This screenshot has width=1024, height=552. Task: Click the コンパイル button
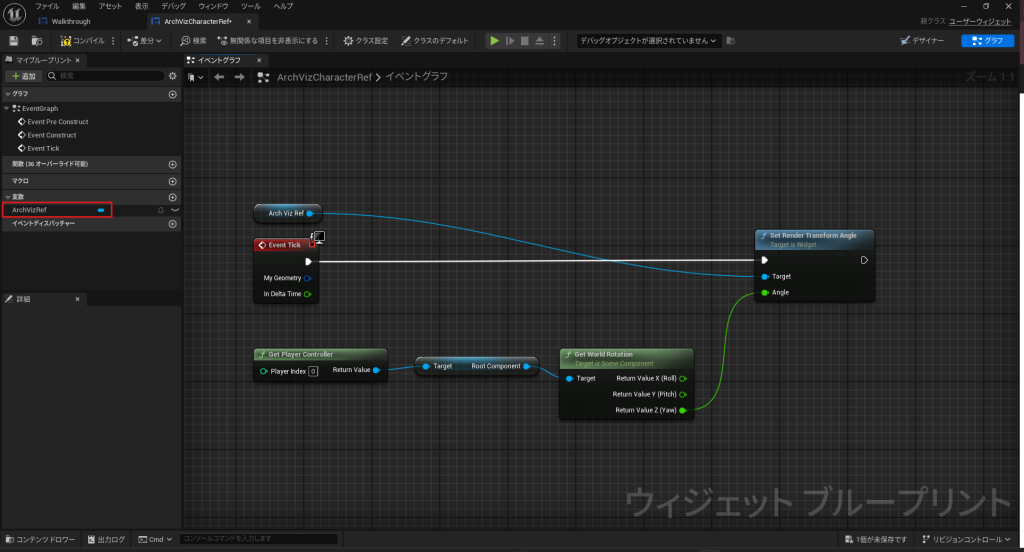82,41
